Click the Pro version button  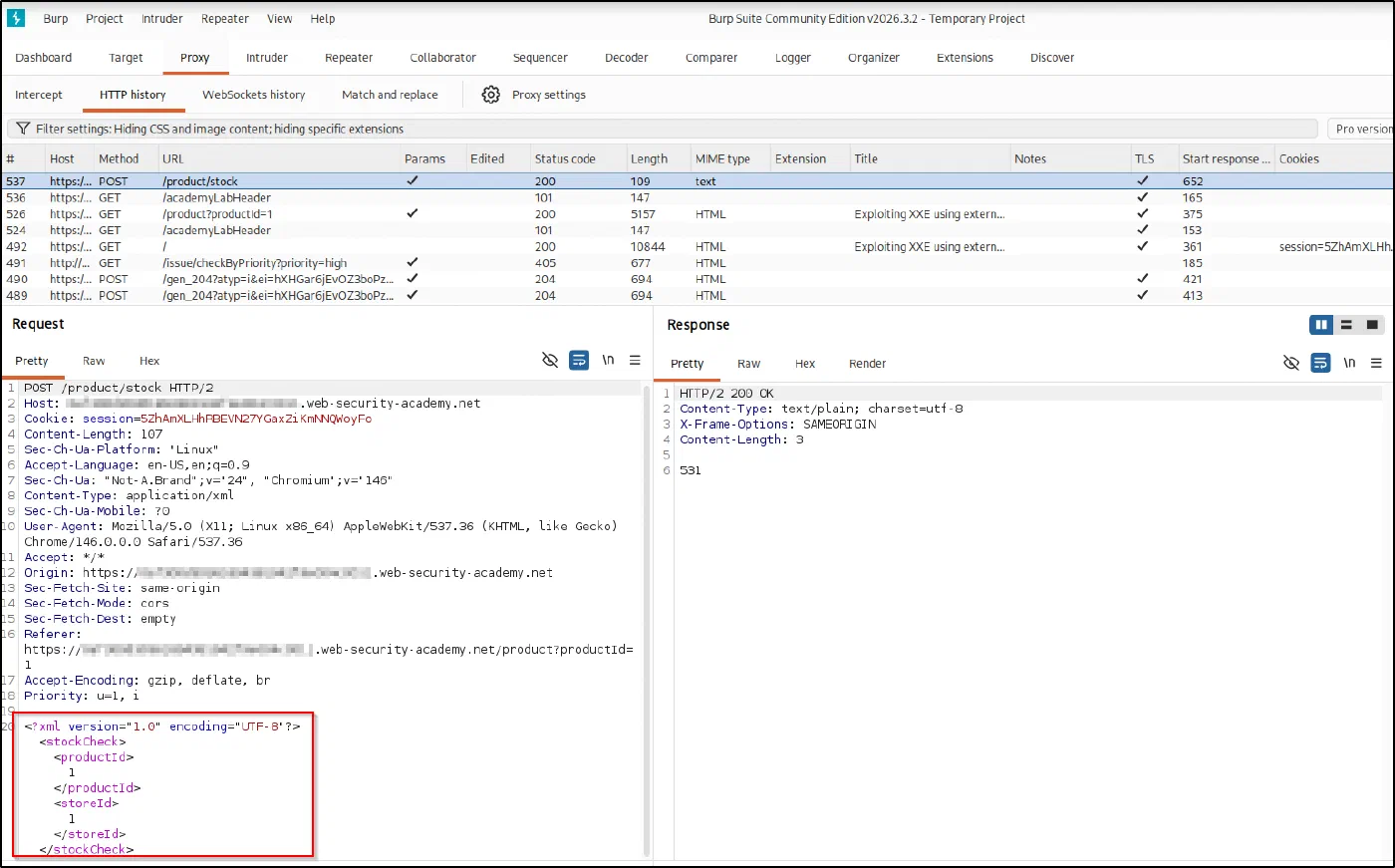(x=1361, y=129)
